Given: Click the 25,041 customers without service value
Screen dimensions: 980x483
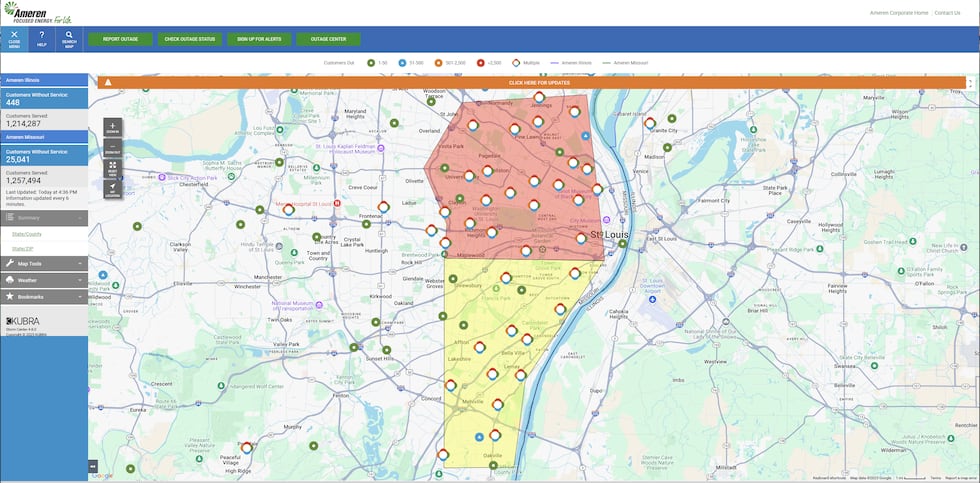Looking at the screenshot, I should [17, 160].
